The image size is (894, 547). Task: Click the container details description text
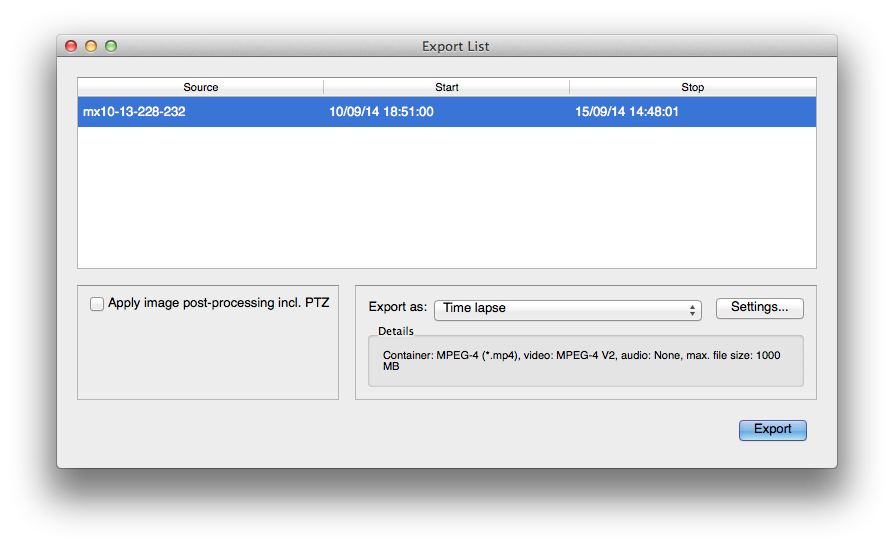580,361
